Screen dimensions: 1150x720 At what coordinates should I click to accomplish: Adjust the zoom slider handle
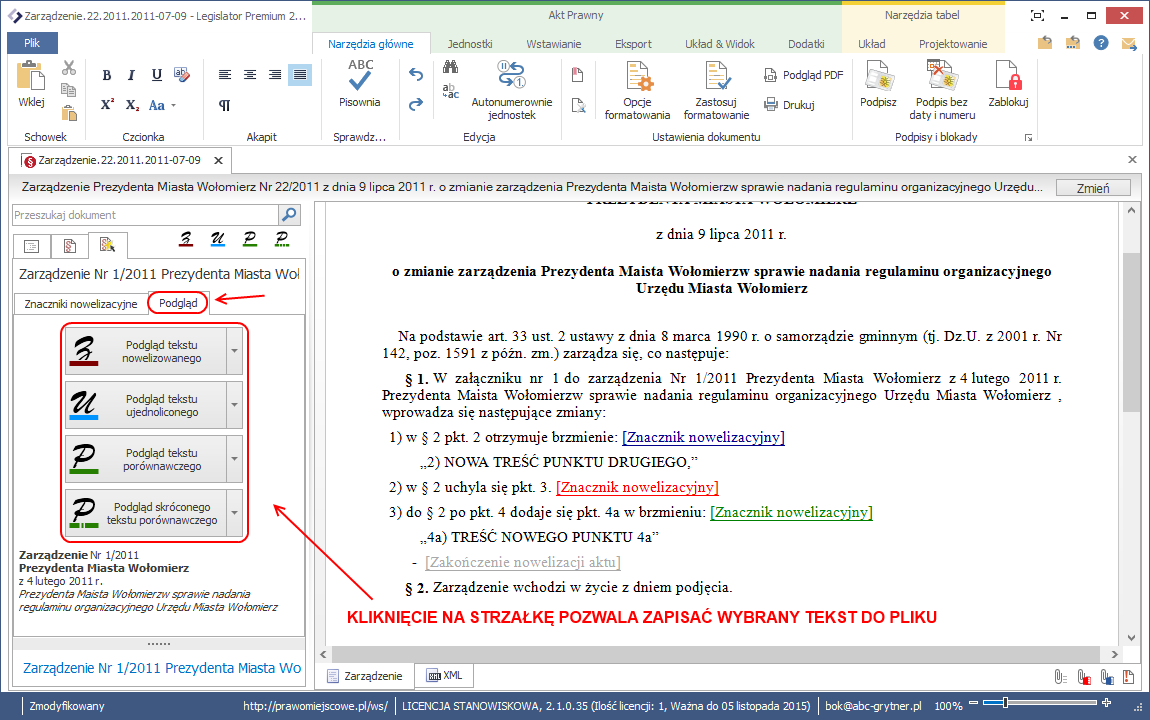coord(1006,703)
